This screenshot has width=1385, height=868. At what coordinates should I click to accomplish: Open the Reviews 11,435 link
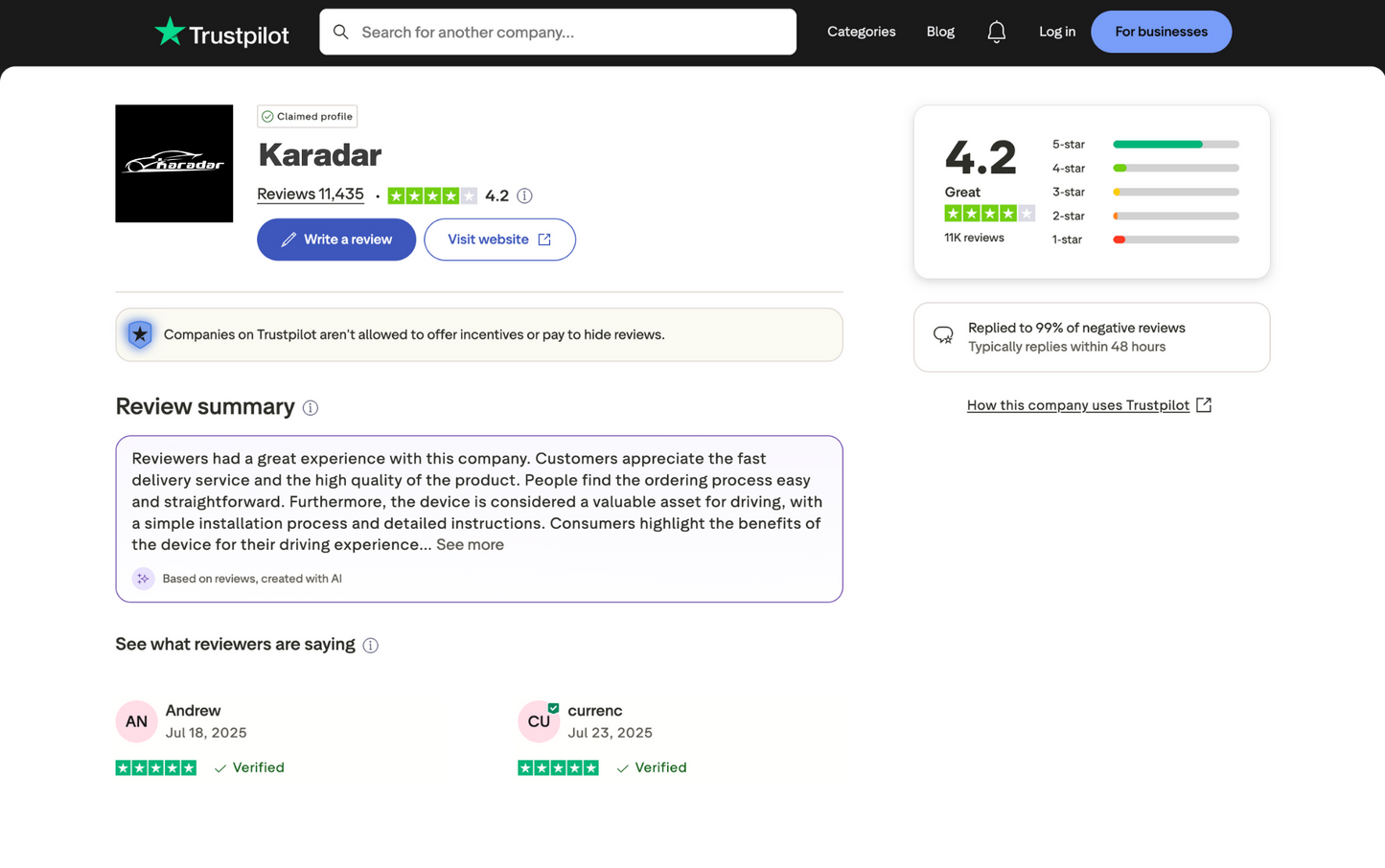[310, 194]
